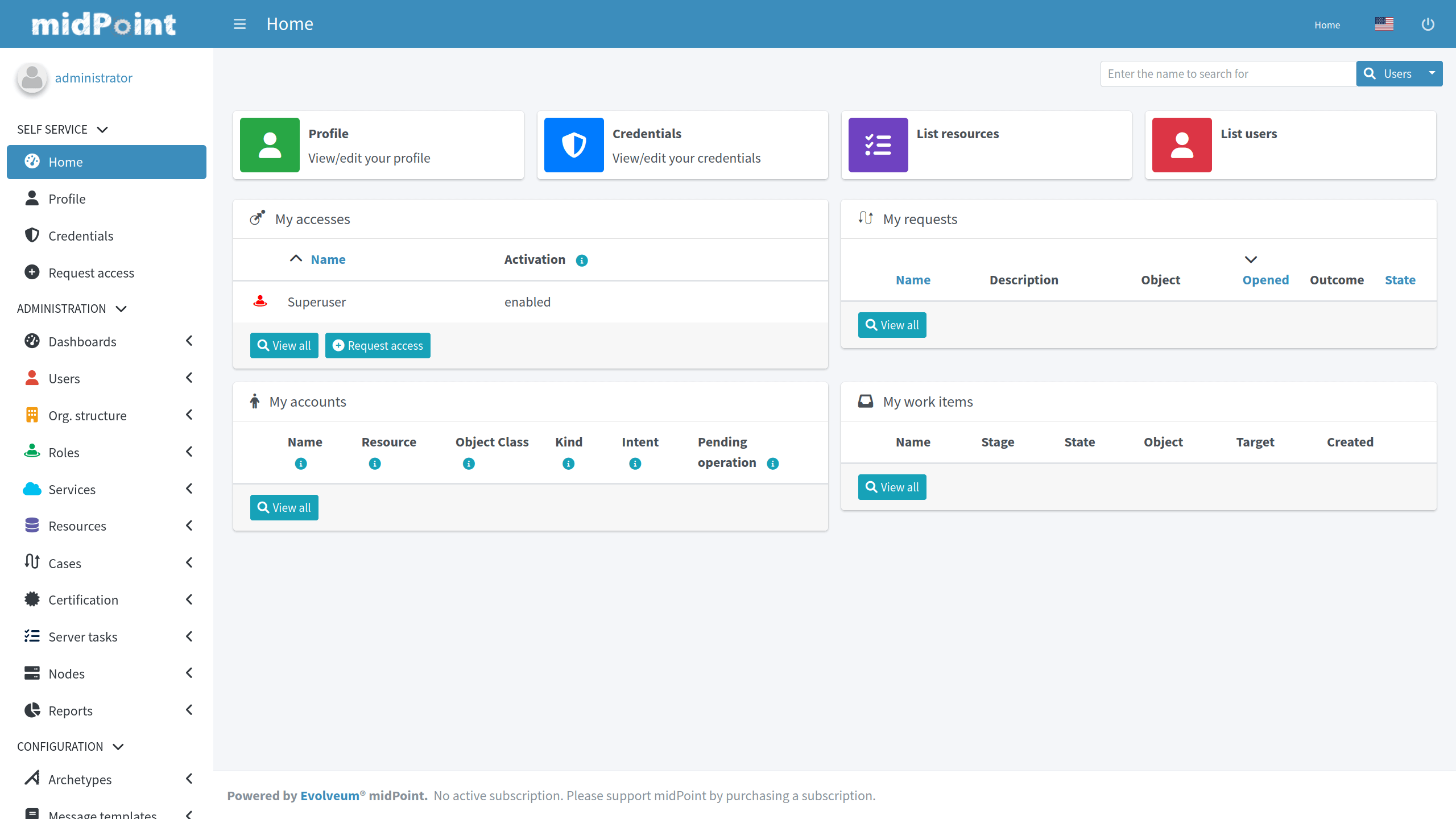The height and width of the screenshot is (819, 1456).
Task: Click info icon under Object Class column
Action: tap(469, 464)
